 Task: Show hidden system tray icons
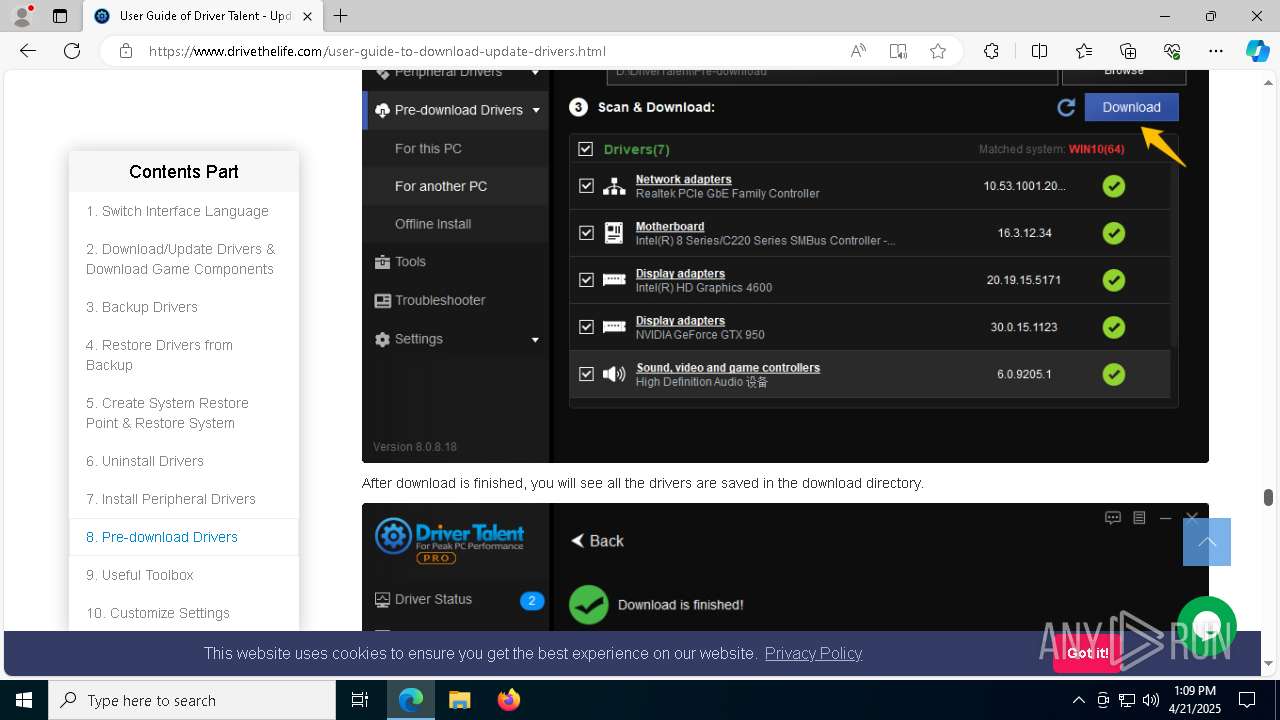(x=1079, y=700)
